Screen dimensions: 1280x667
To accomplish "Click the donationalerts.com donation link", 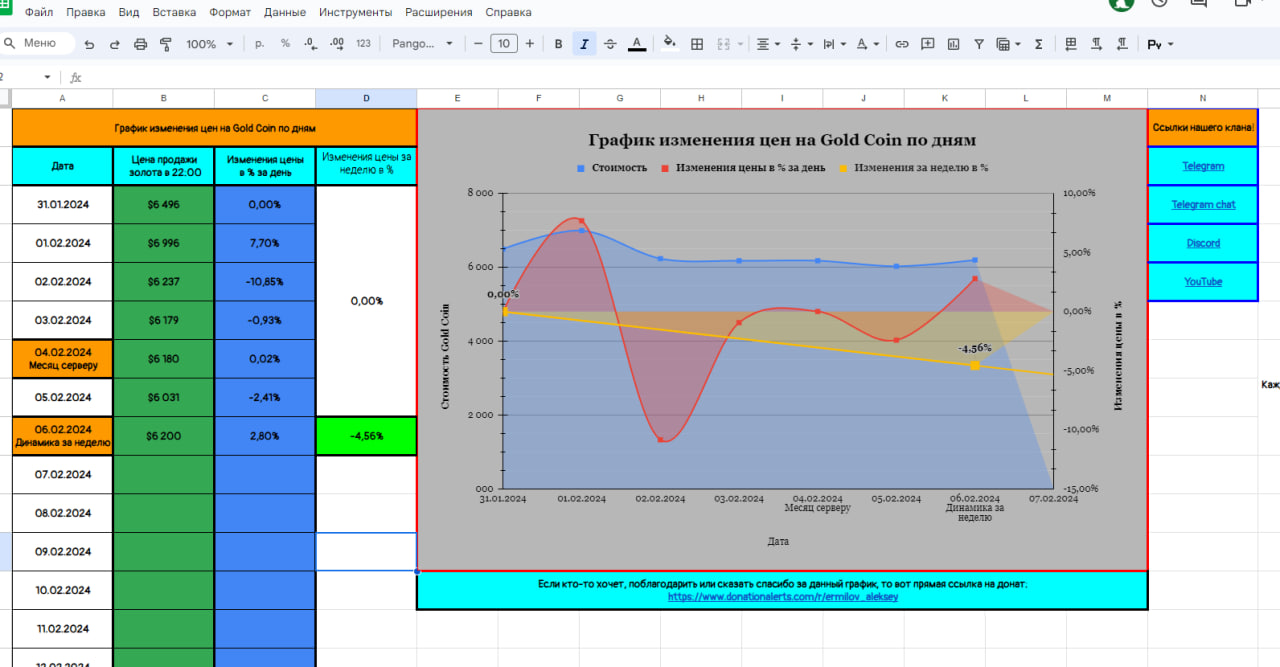I will click(781, 597).
